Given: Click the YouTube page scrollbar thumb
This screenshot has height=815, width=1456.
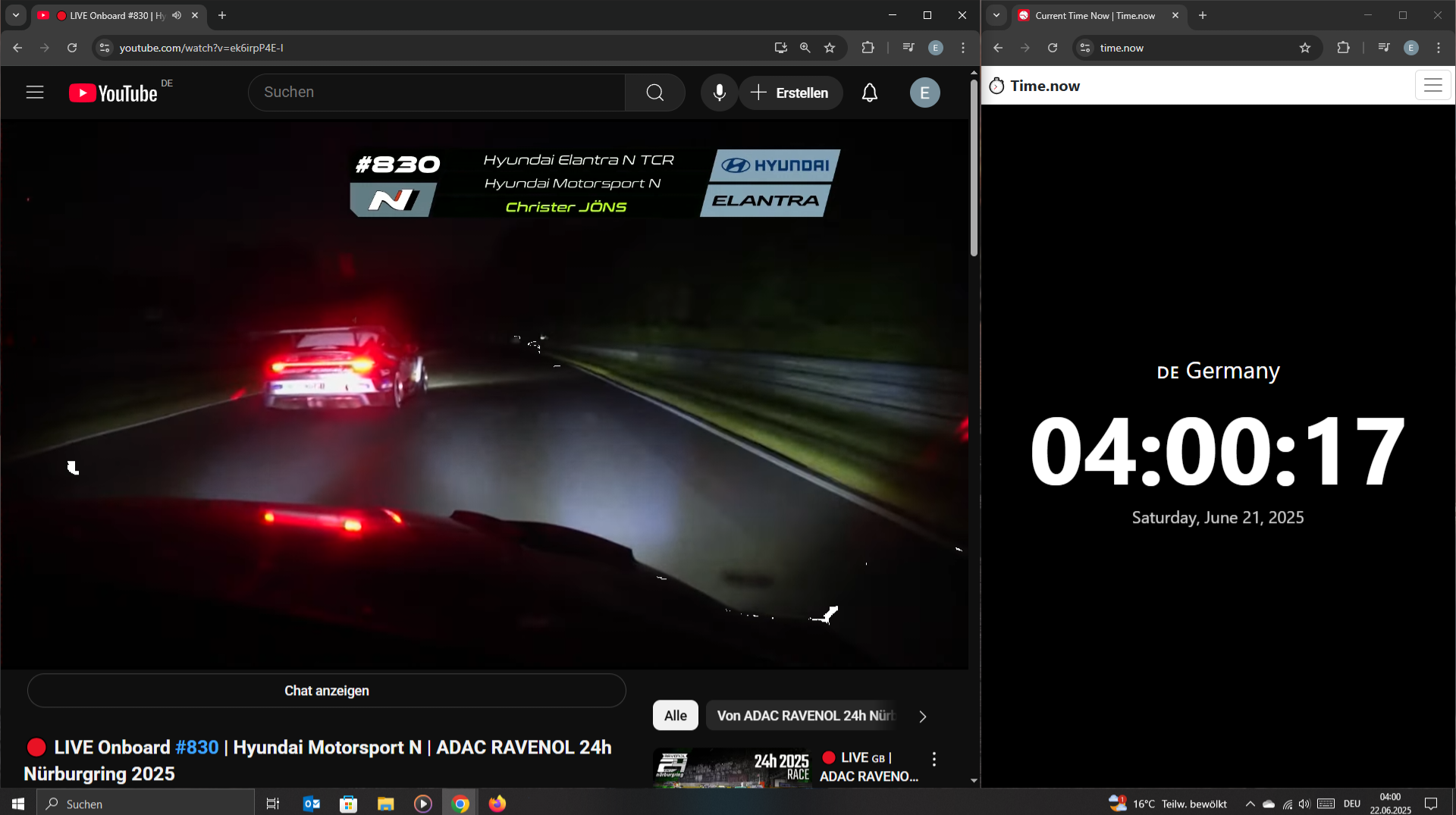Looking at the screenshot, I should pos(974,167).
